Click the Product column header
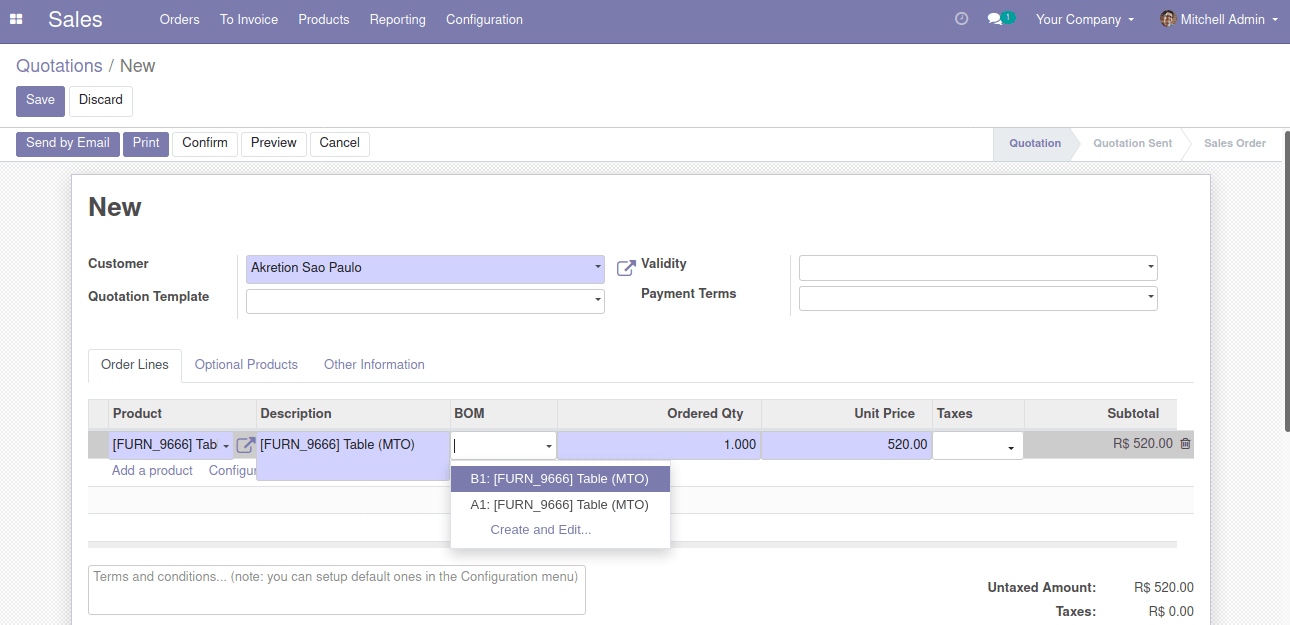Image resolution: width=1290 pixels, height=625 pixels. (182, 414)
